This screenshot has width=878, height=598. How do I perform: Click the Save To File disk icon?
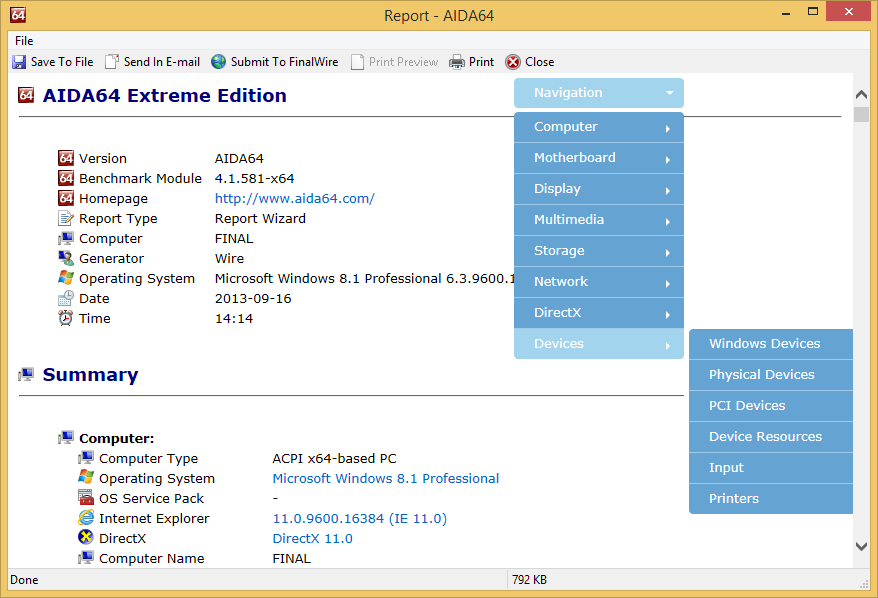tap(19, 62)
